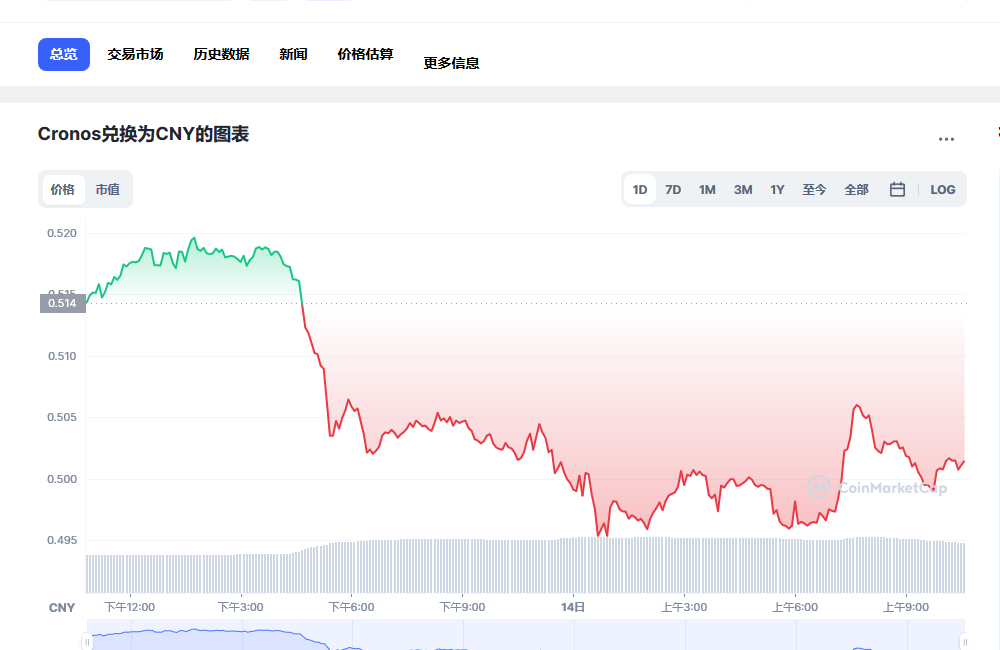Click the 0.510 y-axis value
The height and width of the screenshot is (650, 1000).
coord(62,357)
